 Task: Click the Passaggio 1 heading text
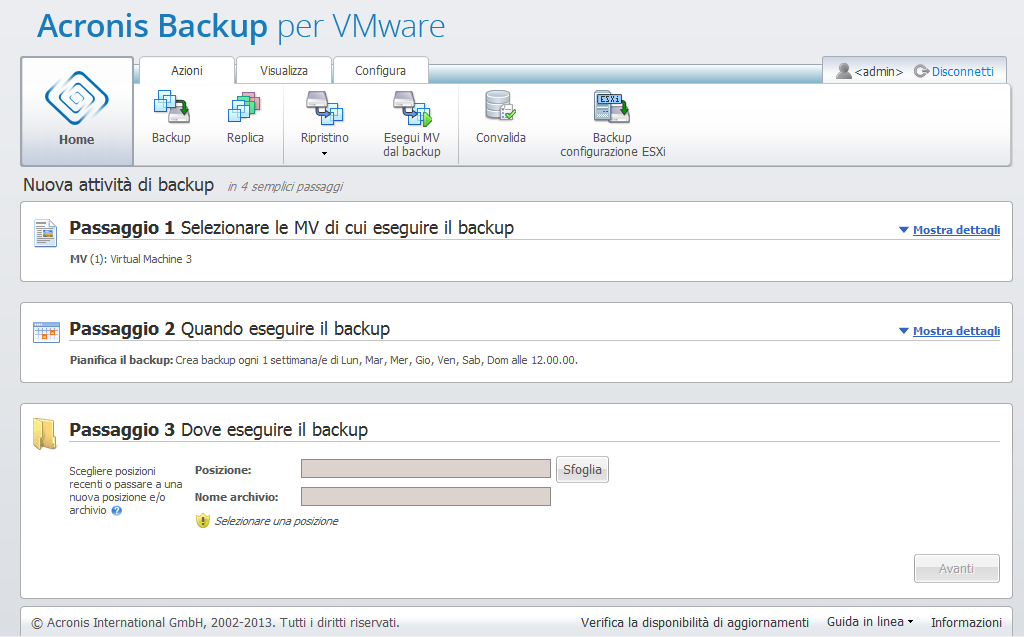tap(292, 228)
